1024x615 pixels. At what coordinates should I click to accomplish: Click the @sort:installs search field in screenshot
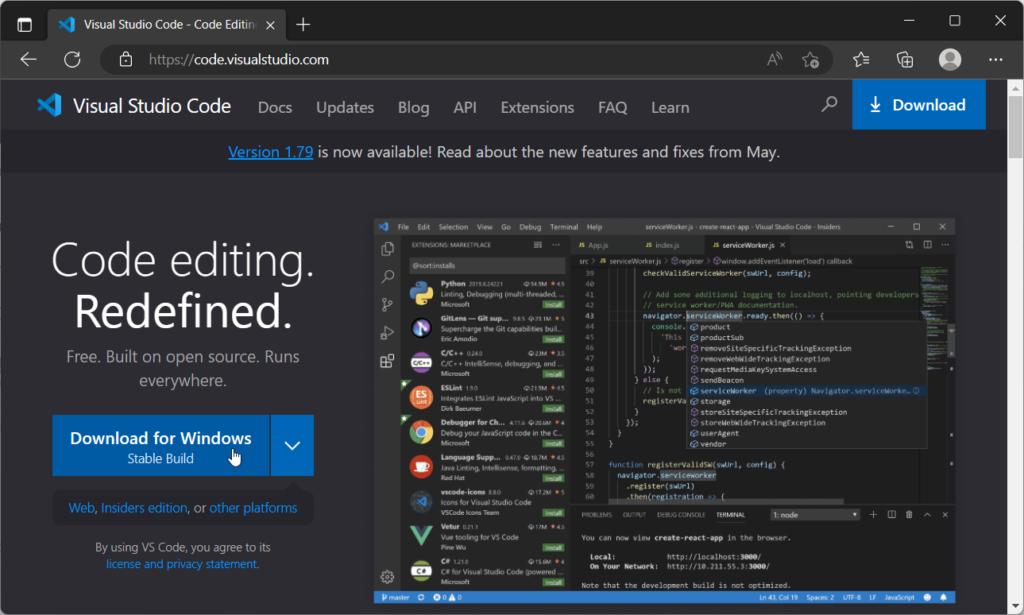click(487, 266)
